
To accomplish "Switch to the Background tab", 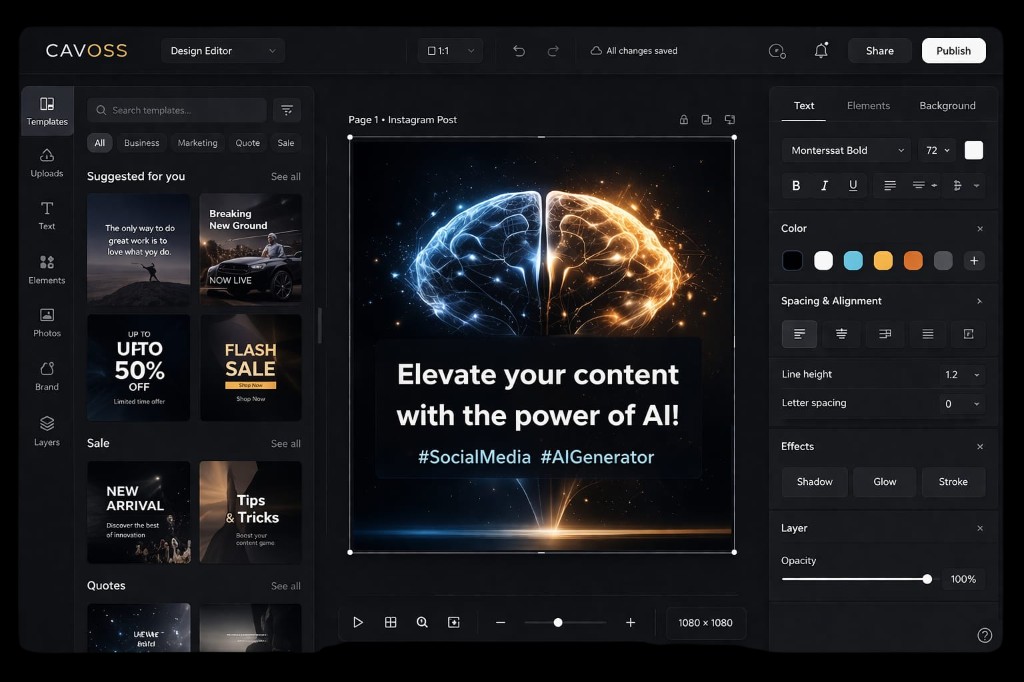I will (x=947, y=105).
